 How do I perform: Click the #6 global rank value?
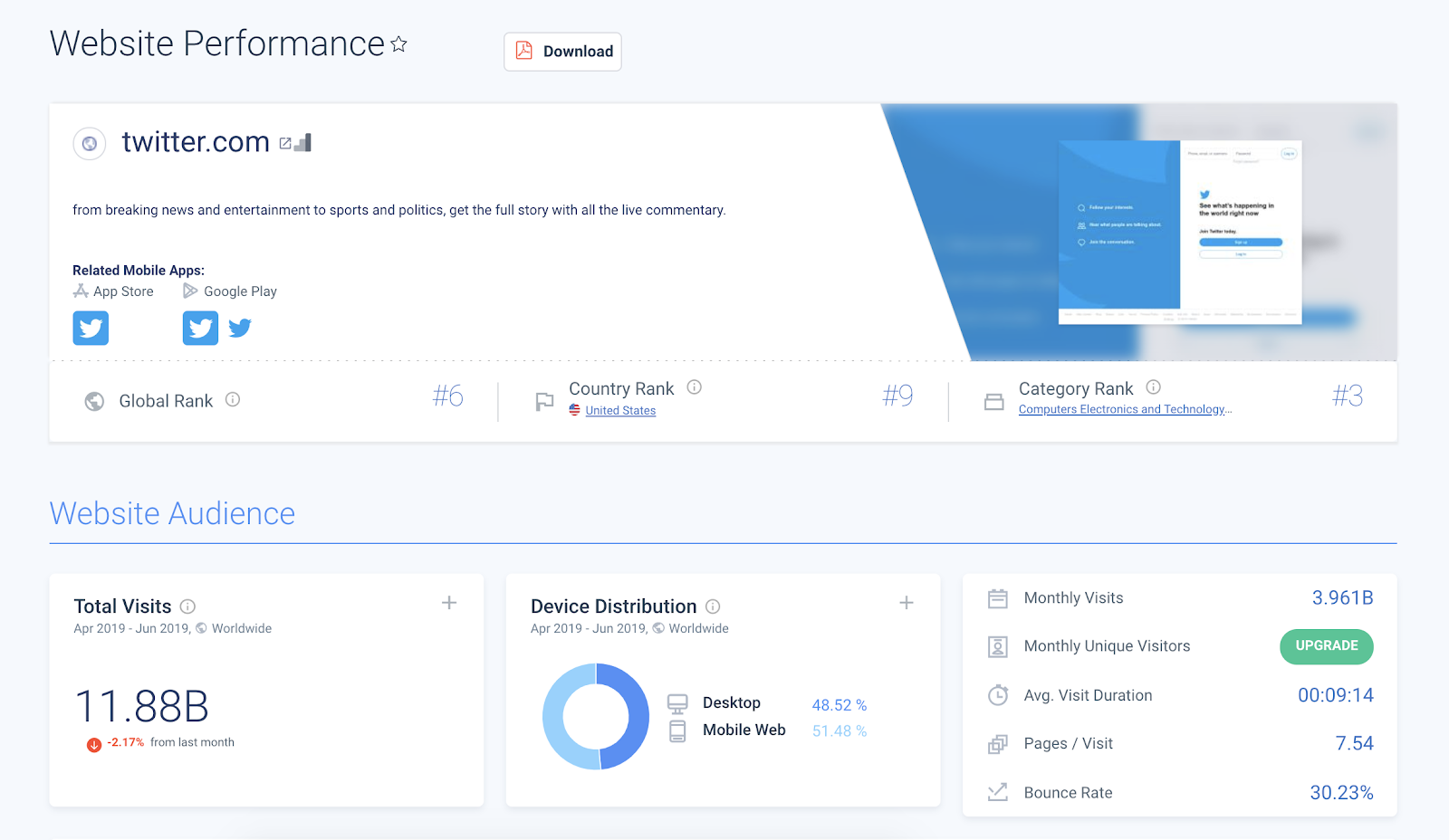[x=448, y=396]
